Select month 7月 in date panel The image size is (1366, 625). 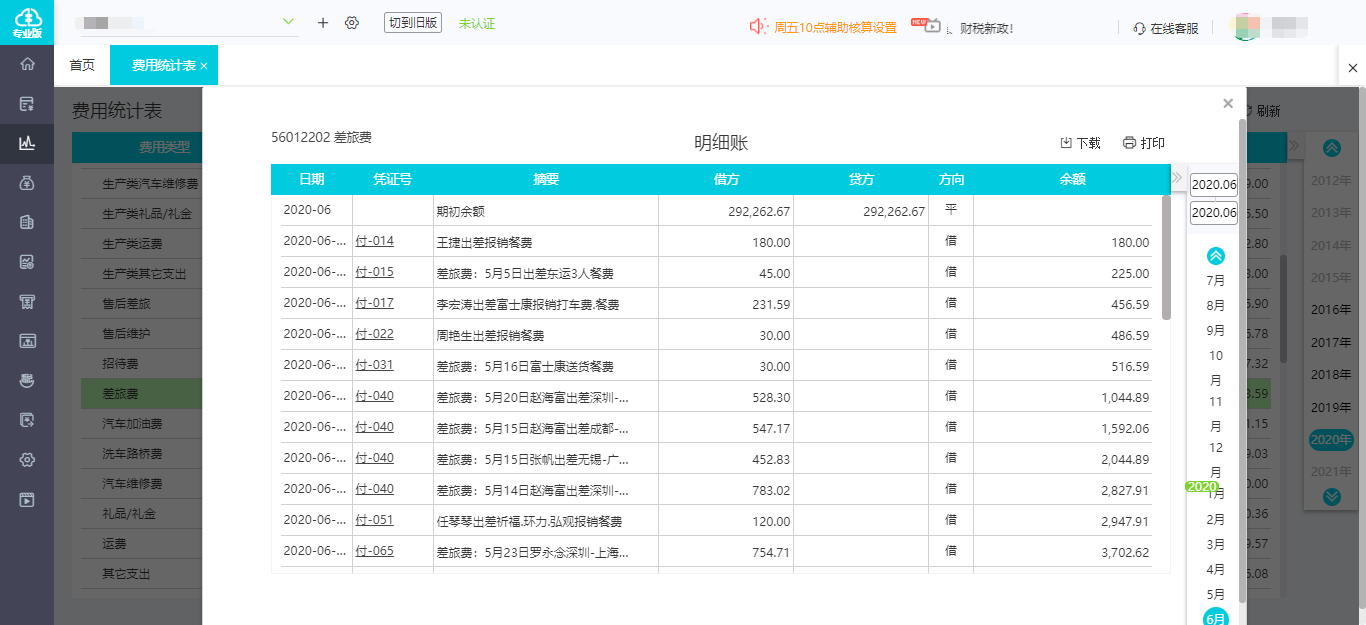tap(1216, 281)
